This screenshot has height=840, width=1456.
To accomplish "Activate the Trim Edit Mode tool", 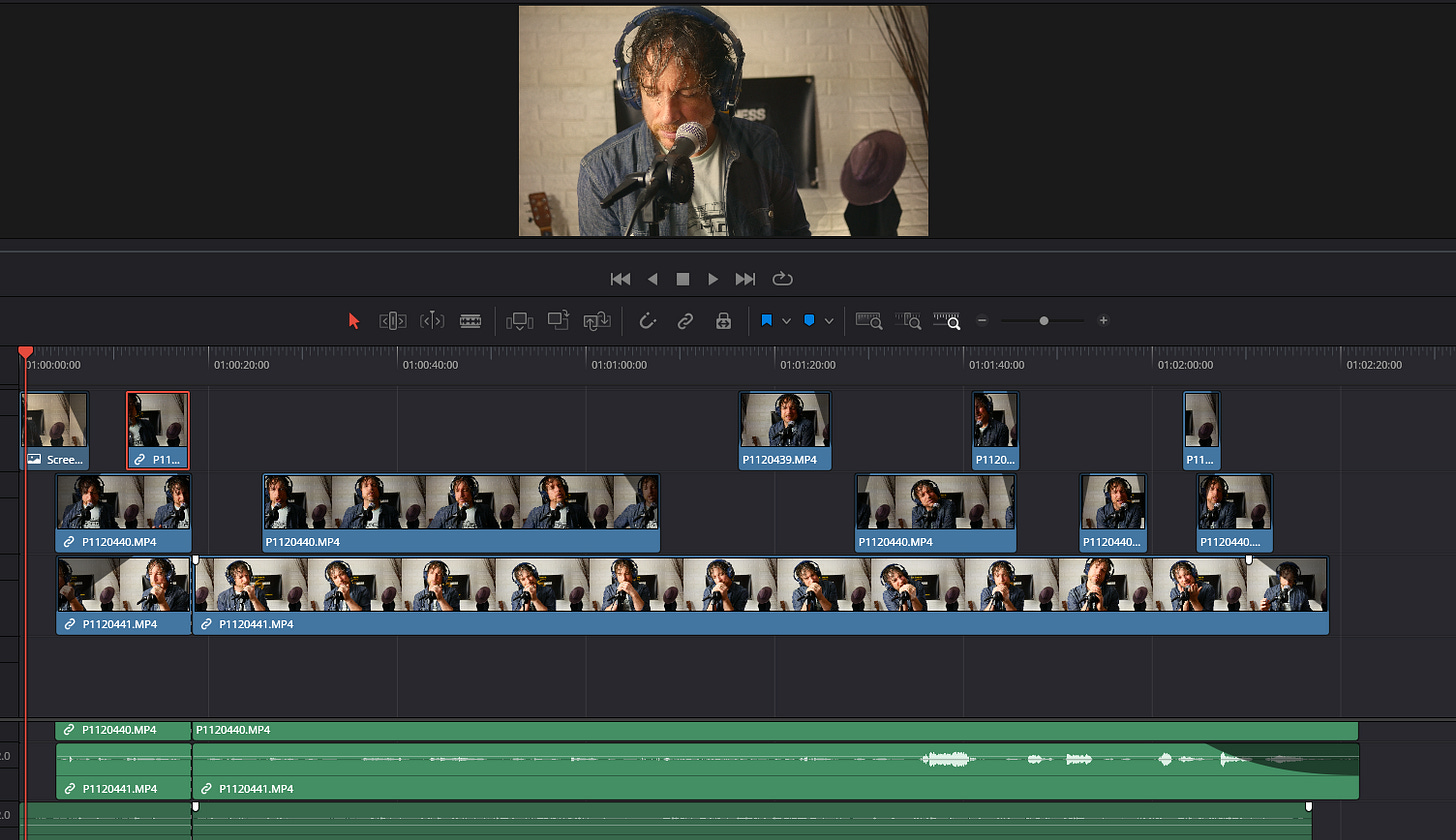I will coord(392,321).
